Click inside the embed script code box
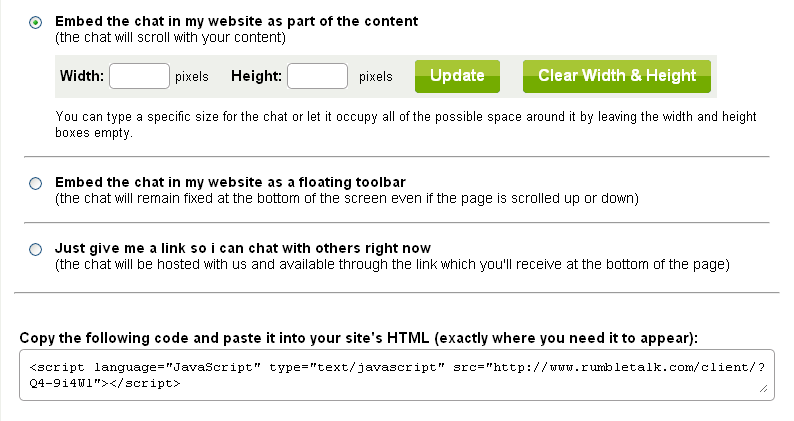The width and height of the screenshot is (794, 421). [x=390, y=375]
